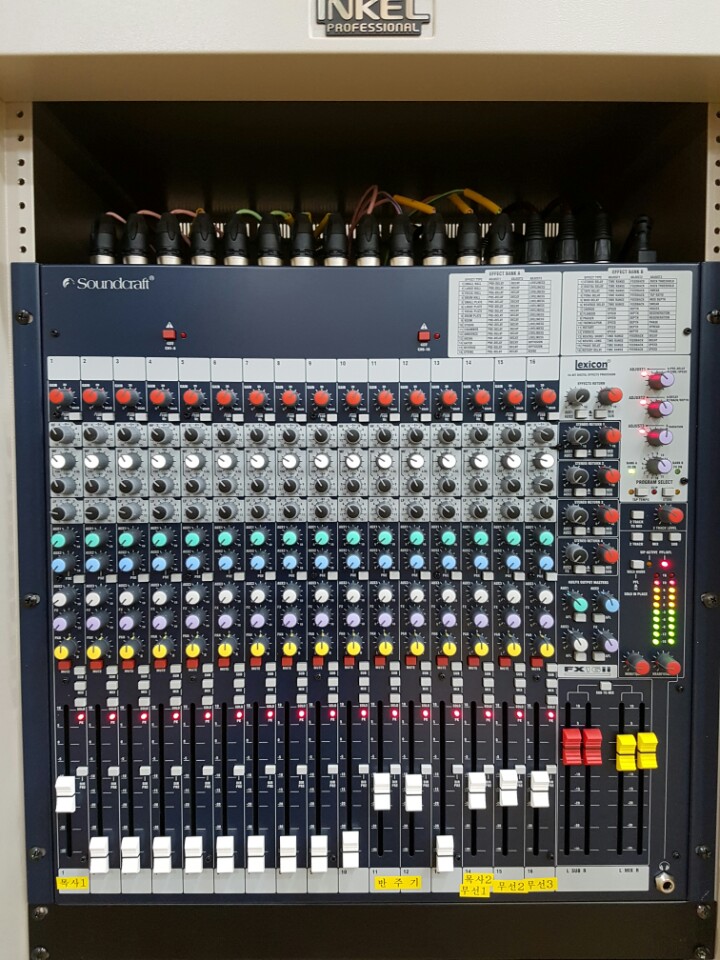Click the Soundcraft logo
This screenshot has width=720, height=960.
(x=108, y=283)
